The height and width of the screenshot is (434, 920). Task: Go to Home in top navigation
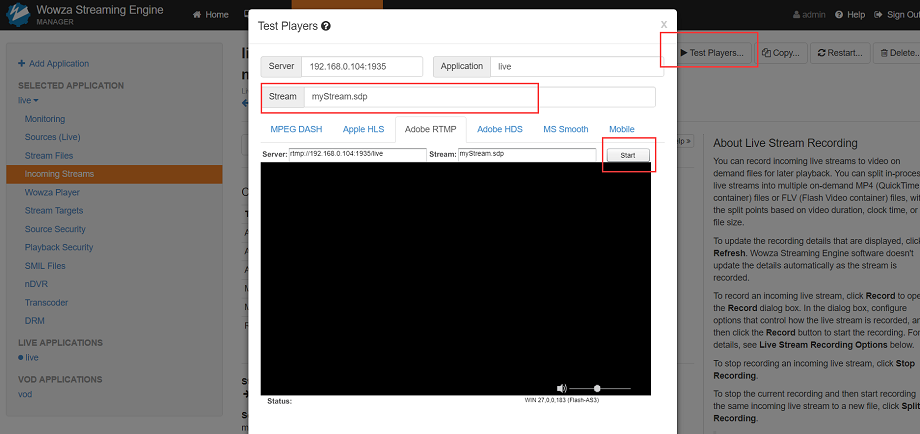click(211, 15)
